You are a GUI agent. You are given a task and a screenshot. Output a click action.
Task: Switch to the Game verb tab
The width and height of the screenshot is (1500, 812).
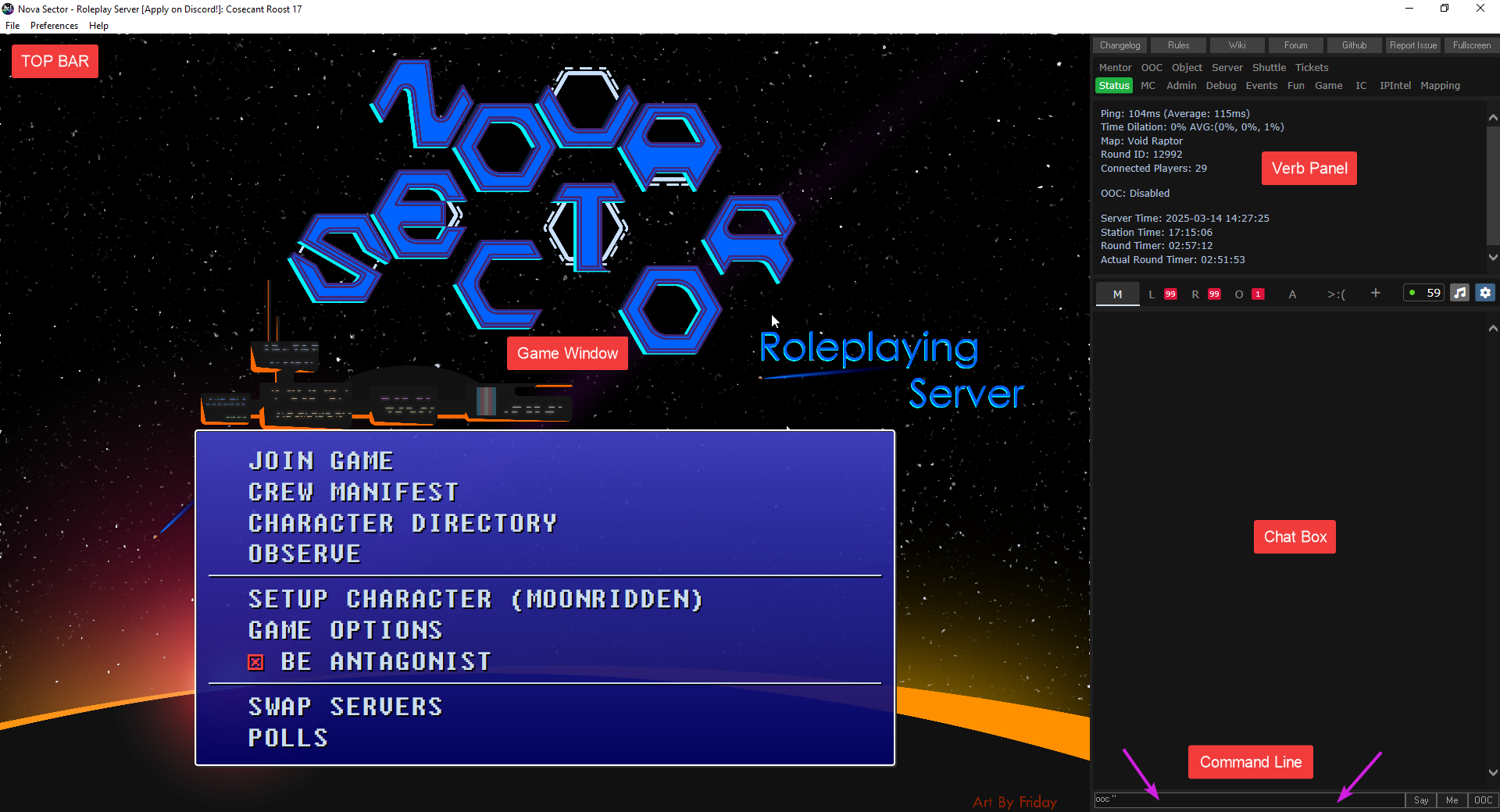click(x=1329, y=86)
